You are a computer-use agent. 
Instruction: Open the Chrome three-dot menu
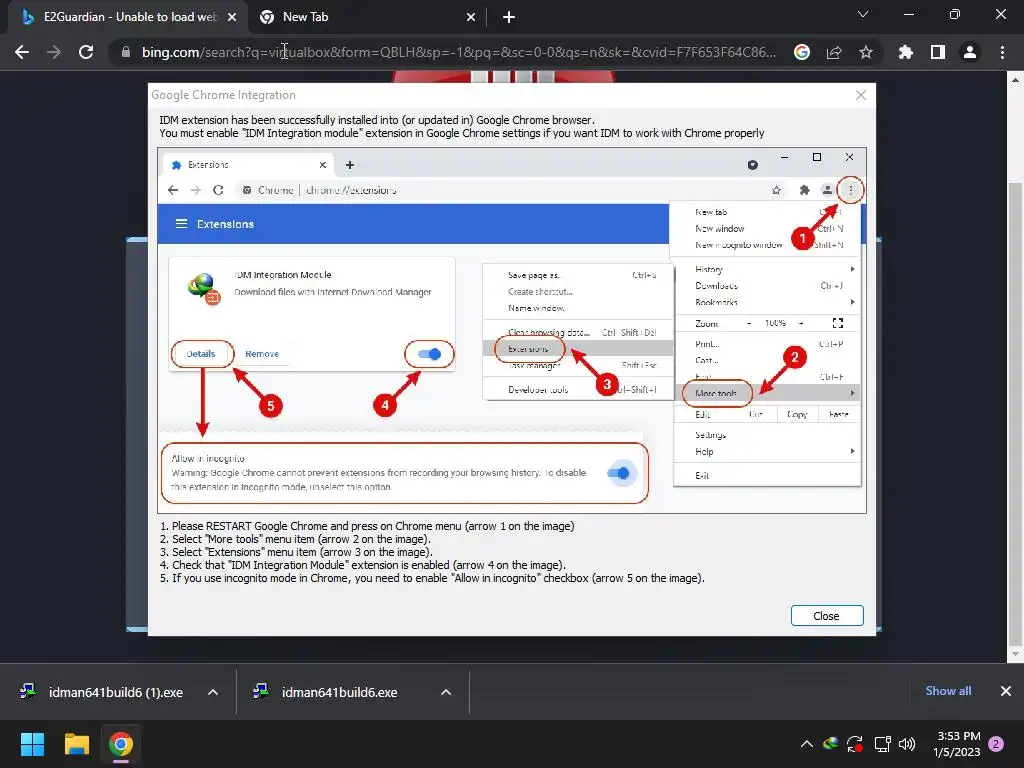(1002, 52)
